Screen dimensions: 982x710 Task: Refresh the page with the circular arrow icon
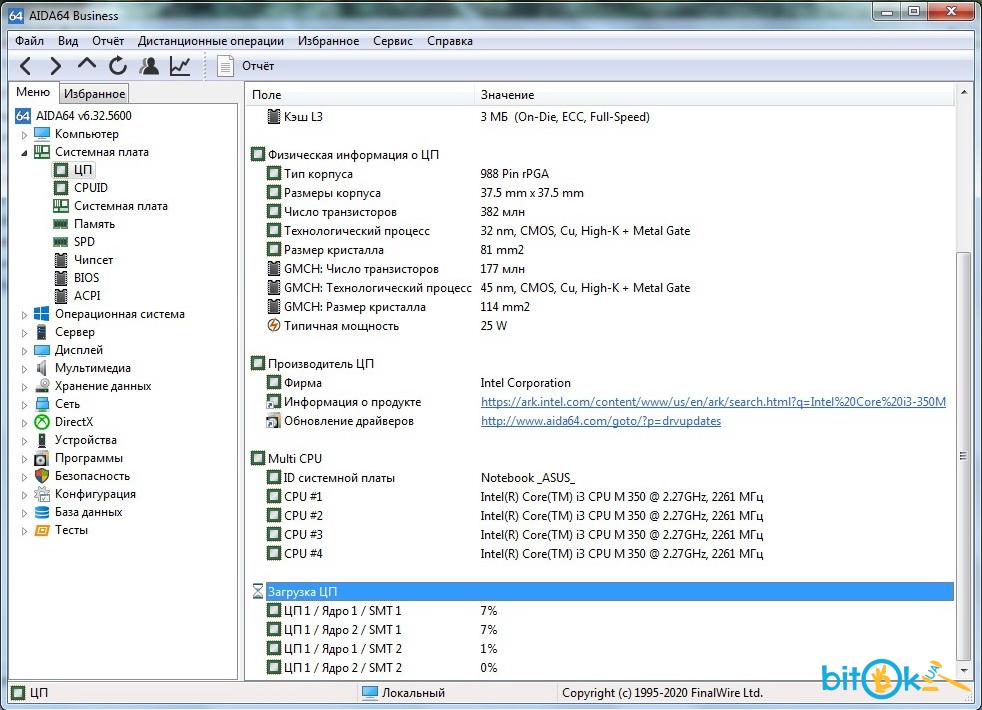point(118,66)
